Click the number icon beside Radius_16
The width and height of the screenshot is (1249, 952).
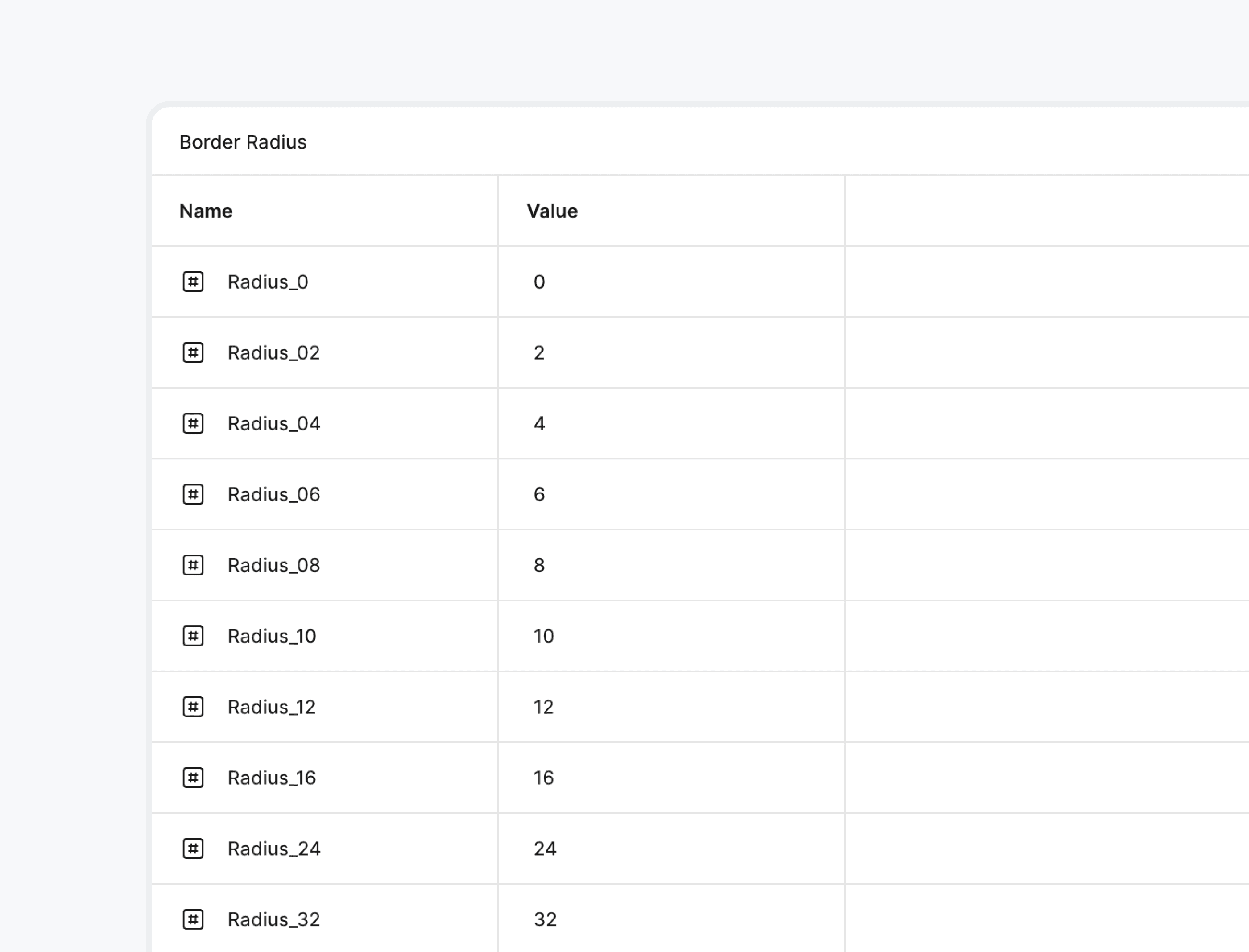(x=193, y=778)
